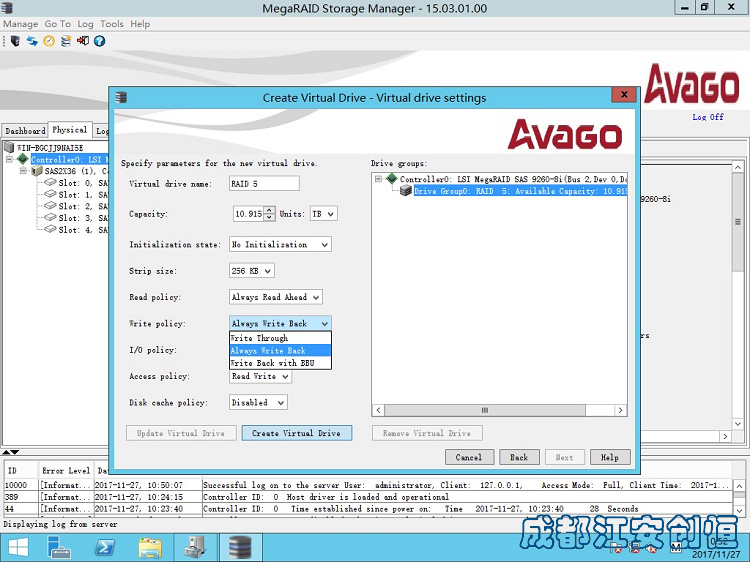Image resolution: width=750 pixels, height=562 pixels.
Task: Click the Virtual drive name field
Action: coord(265,184)
